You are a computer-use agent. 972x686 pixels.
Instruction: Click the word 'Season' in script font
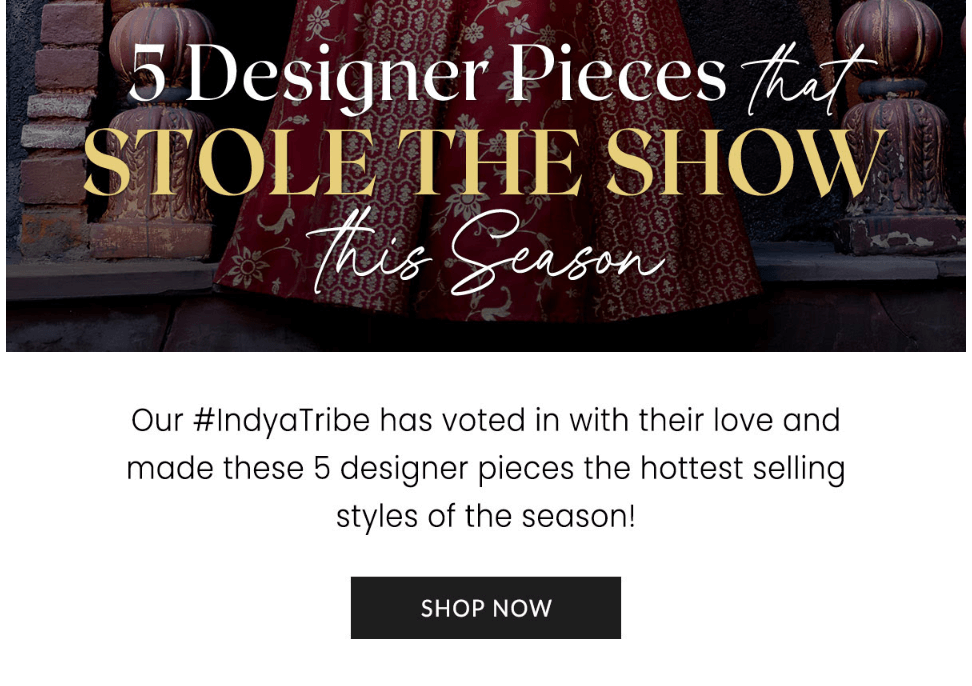click(x=558, y=255)
